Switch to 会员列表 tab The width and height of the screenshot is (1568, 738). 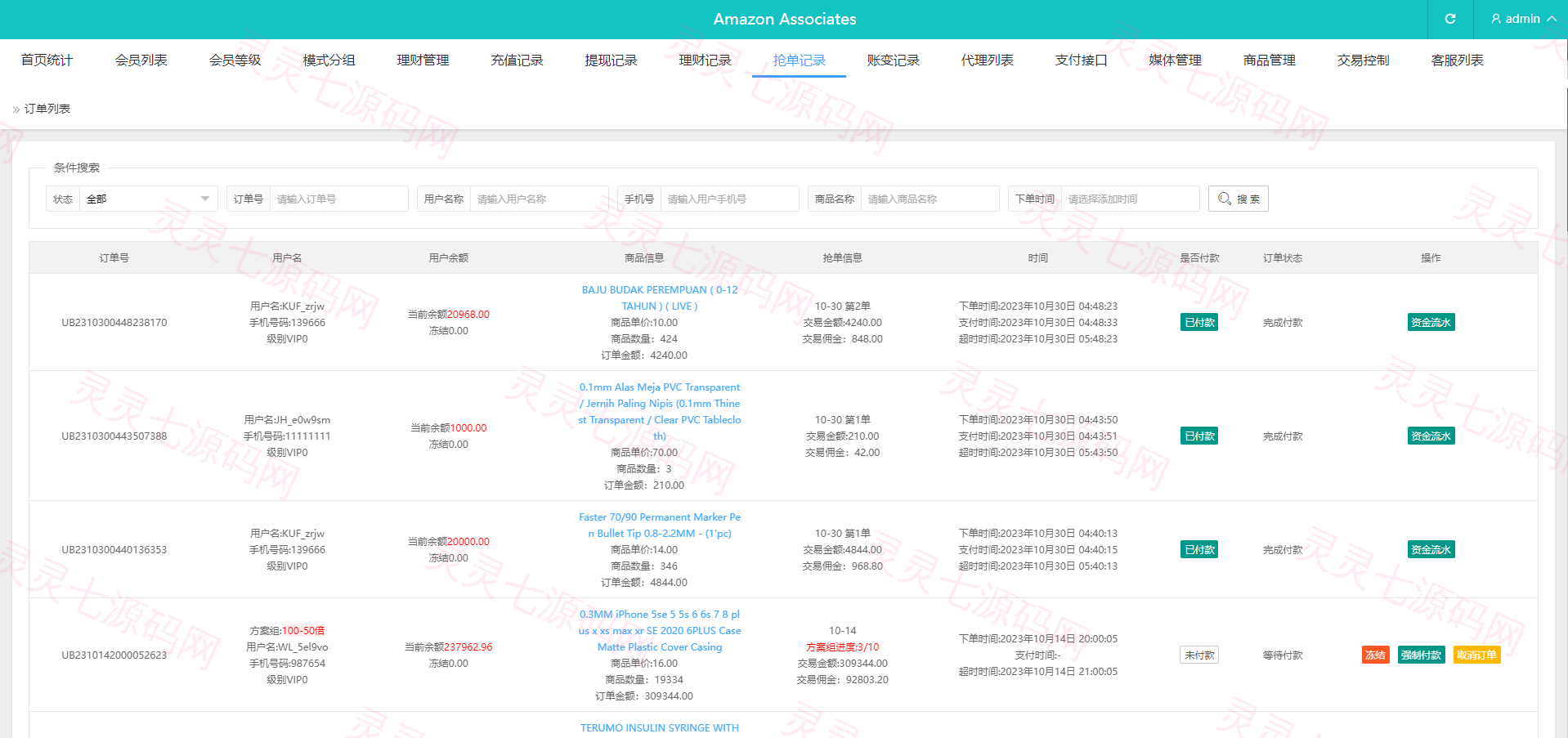point(141,60)
